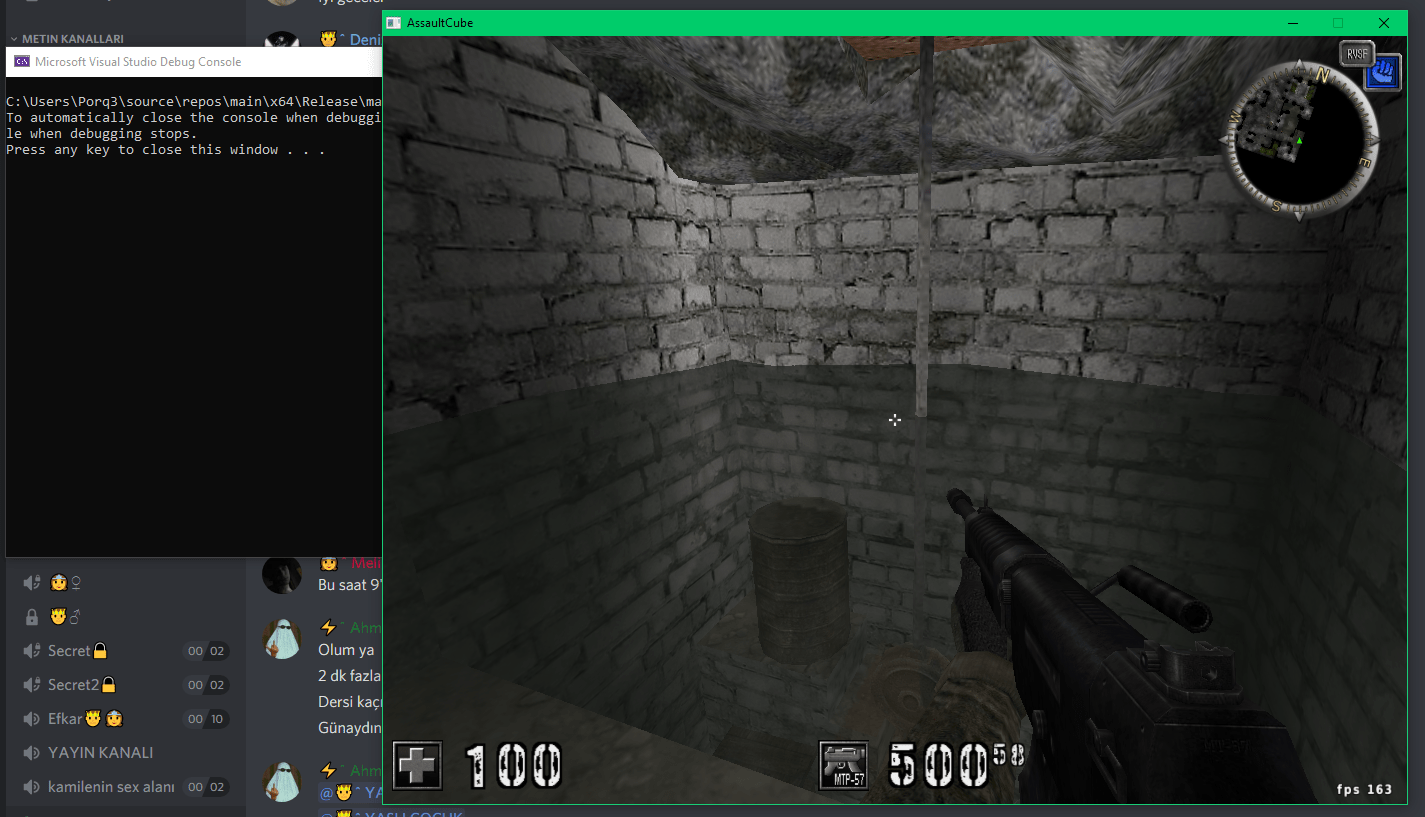Click the health cross icon in game HUD
Image resolution: width=1425 pixels, height=817 pixels.
(x=417, y=766)
